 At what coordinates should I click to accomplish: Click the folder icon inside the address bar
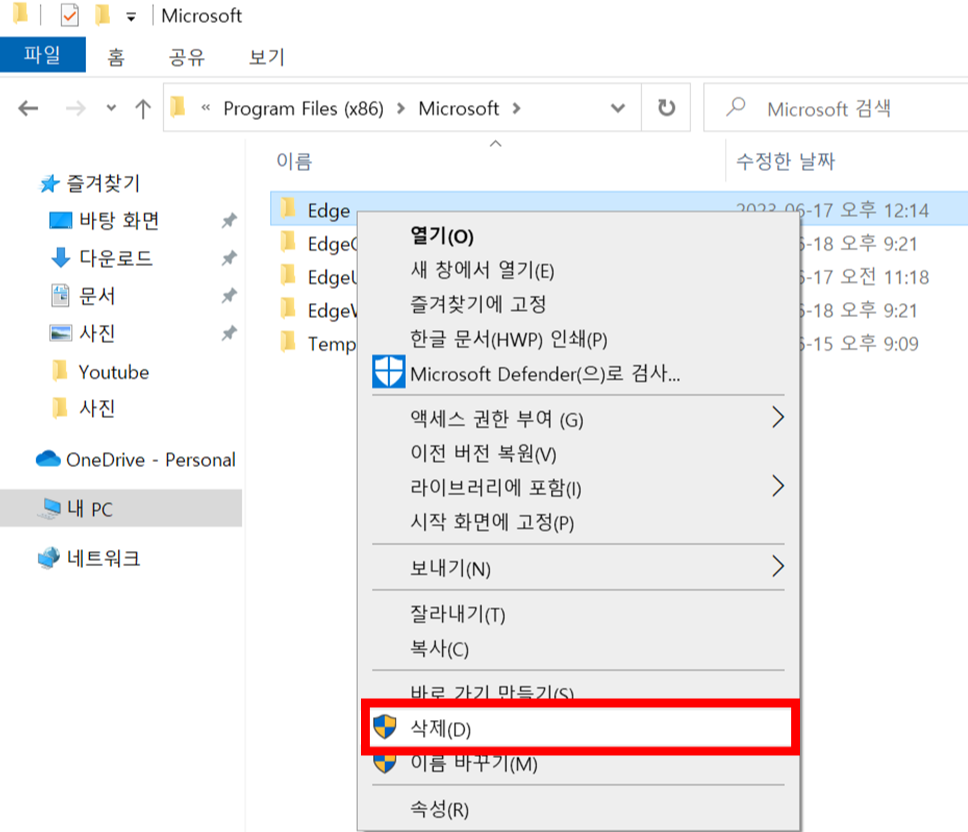176,108
